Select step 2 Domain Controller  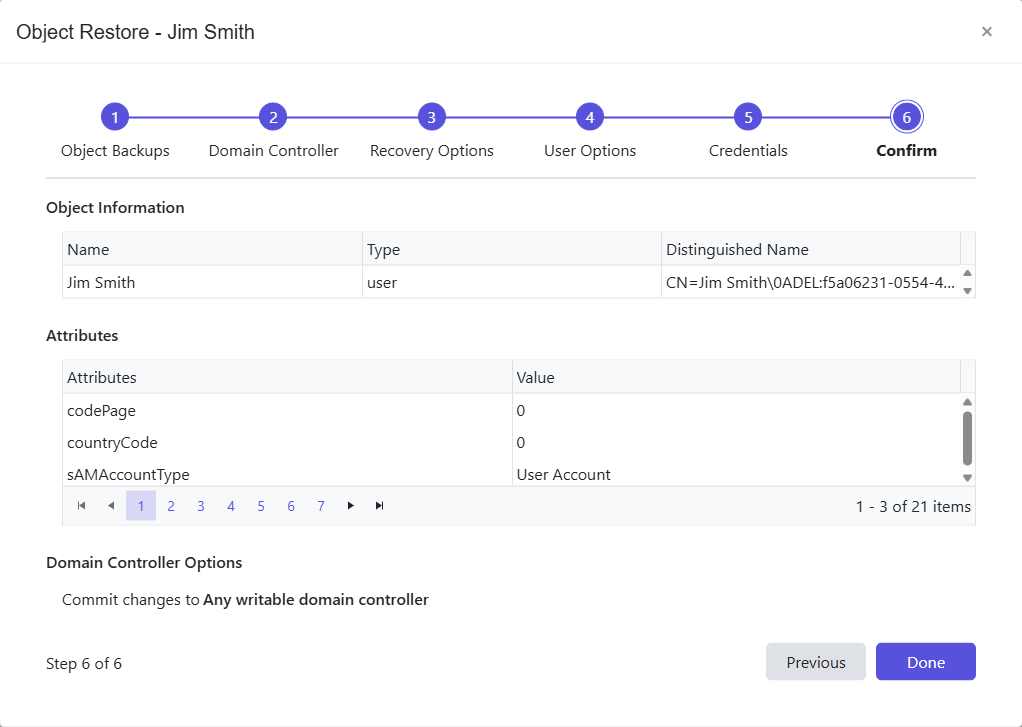[273, 116]
